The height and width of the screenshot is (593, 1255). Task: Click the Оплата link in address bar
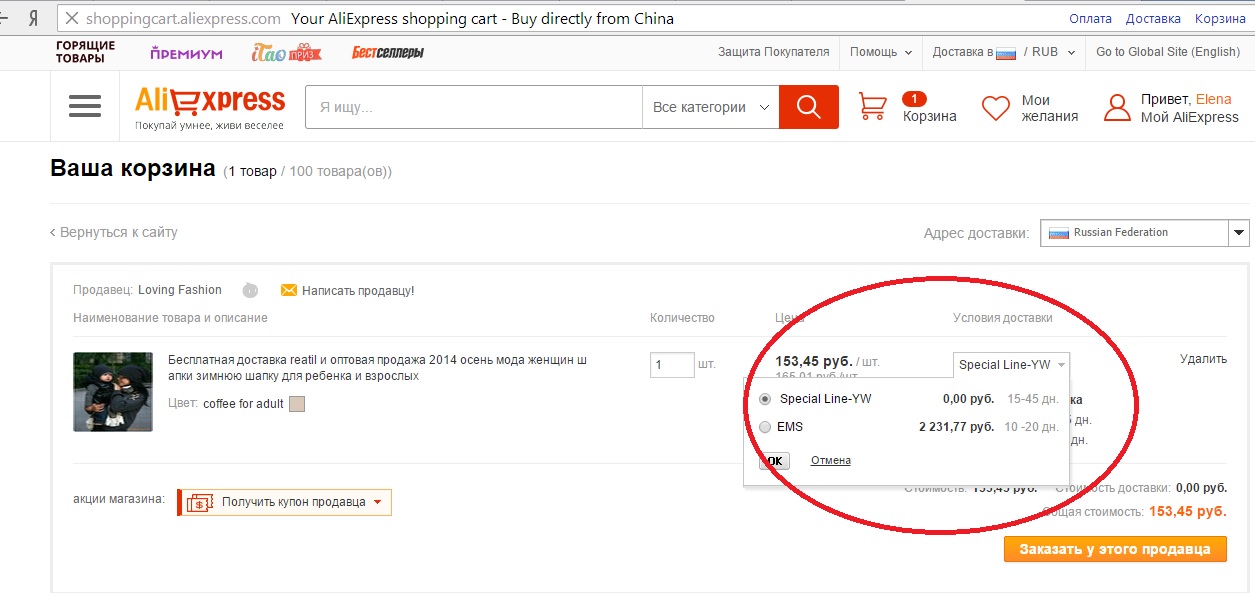point(1090,18)
